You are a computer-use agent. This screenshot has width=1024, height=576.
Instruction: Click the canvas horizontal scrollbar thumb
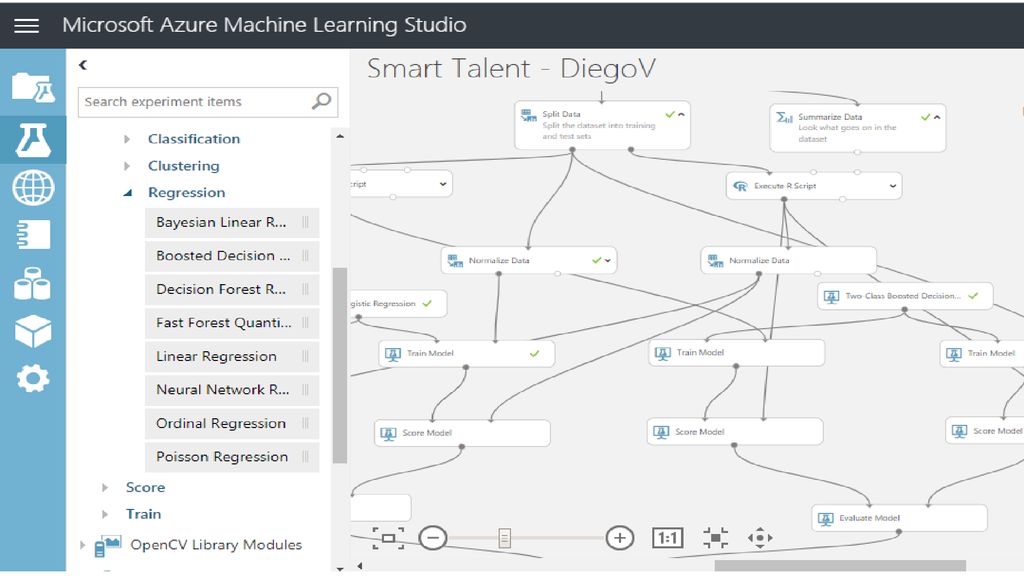point(840,566)
